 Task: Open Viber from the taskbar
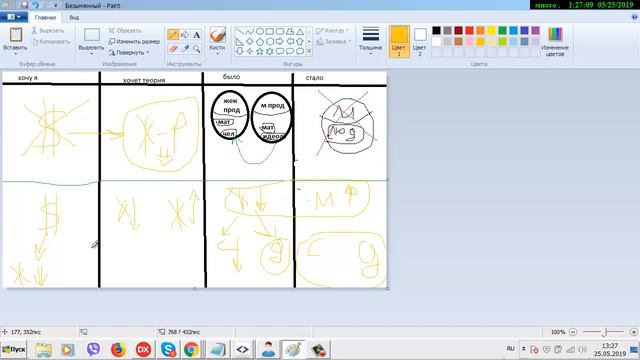click(93, 349)
